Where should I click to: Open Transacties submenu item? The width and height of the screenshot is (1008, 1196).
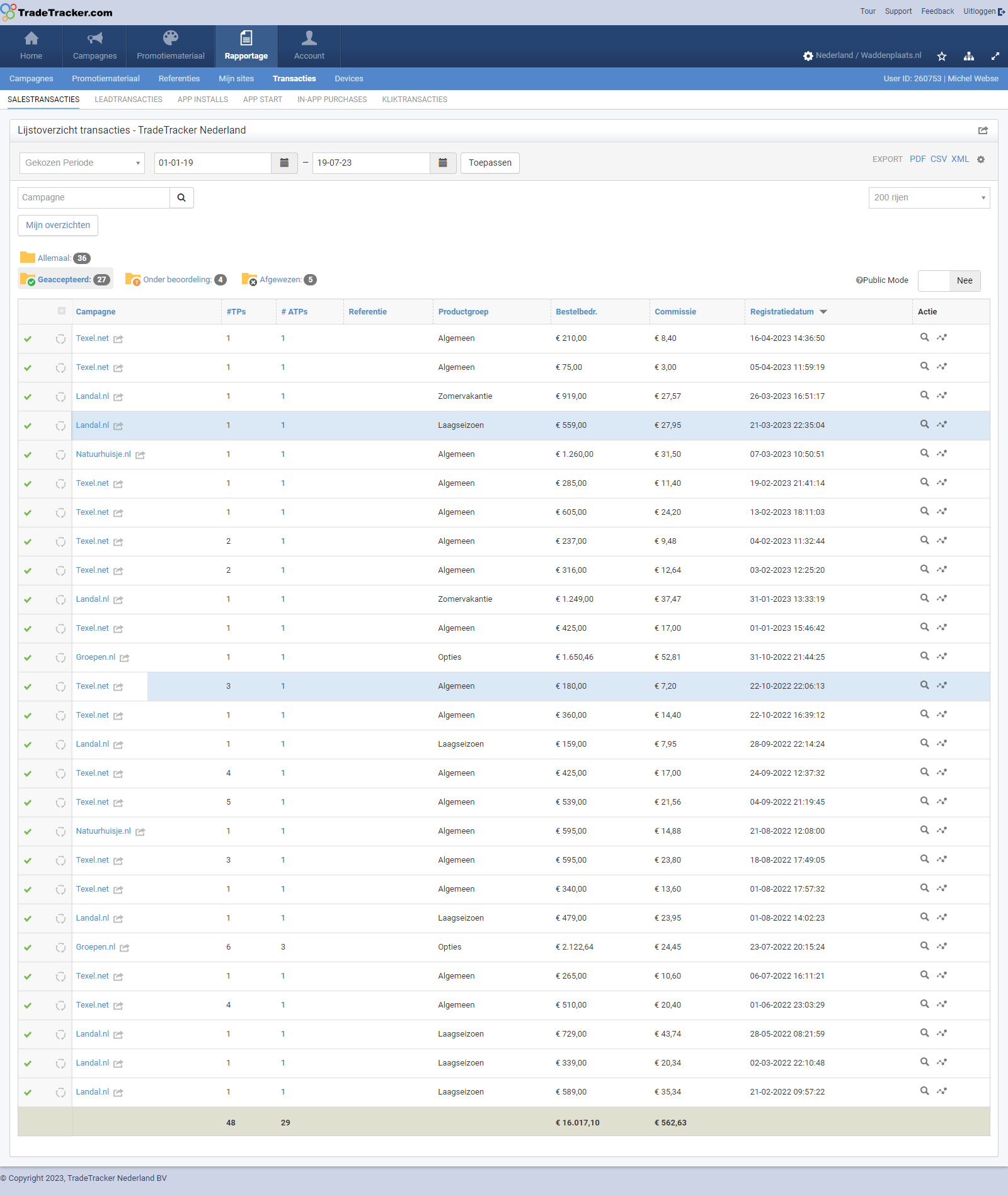294,79
